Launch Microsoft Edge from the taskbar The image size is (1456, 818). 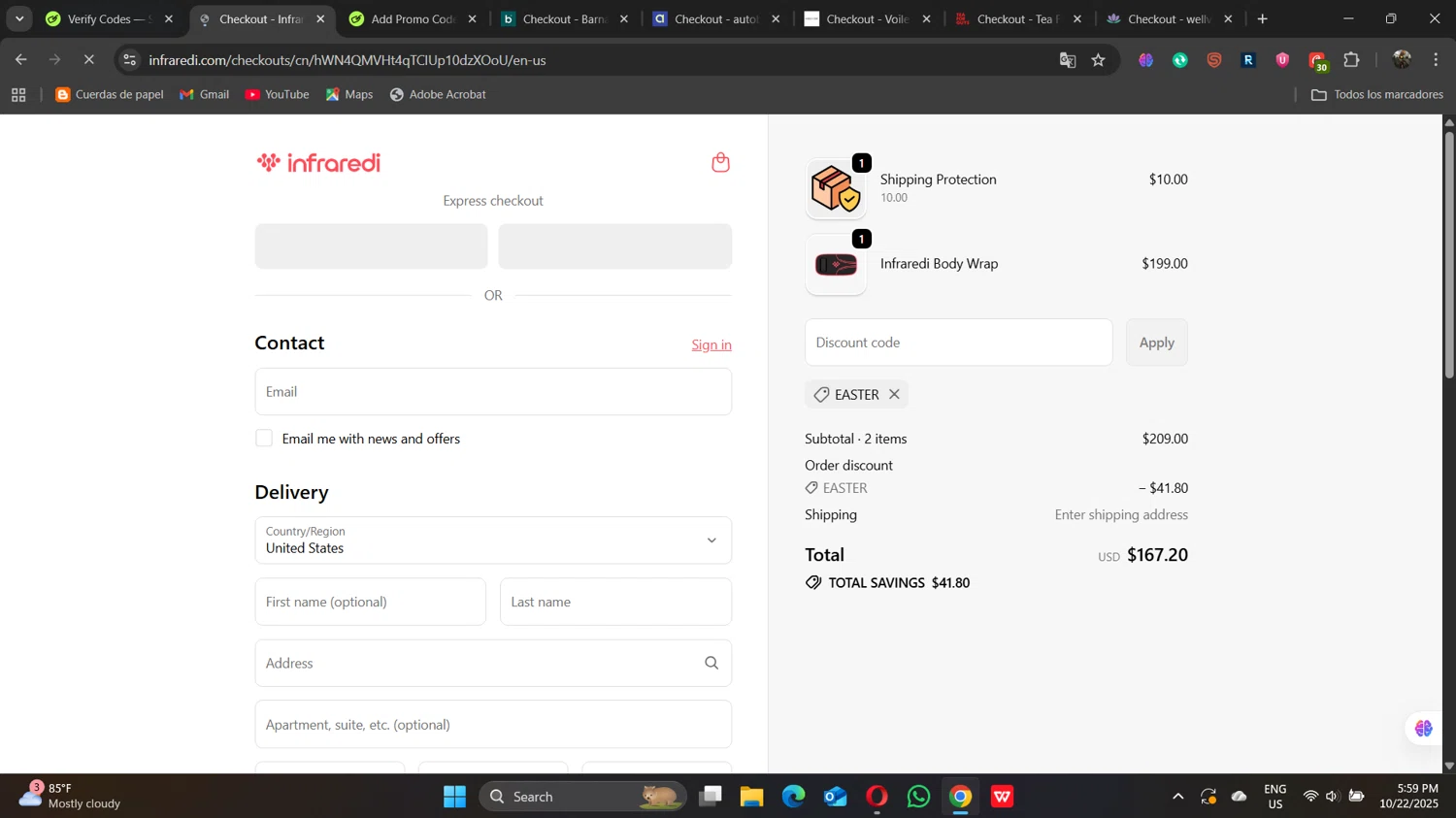(794, 797)
